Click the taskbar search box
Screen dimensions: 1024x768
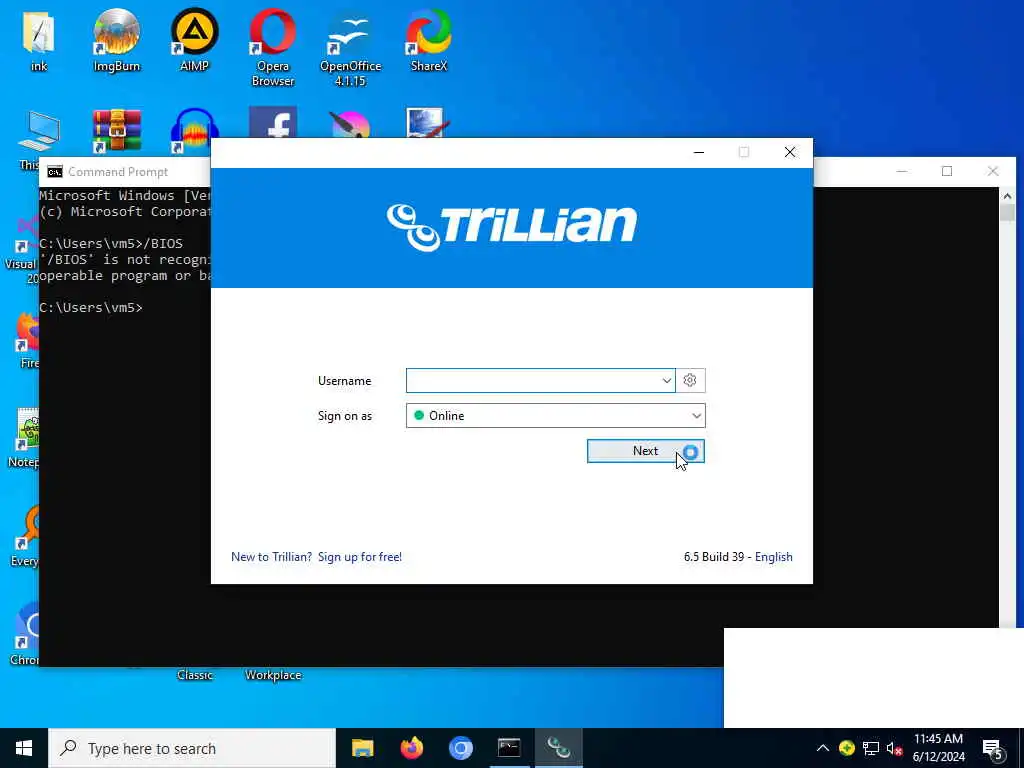[192, 748]
